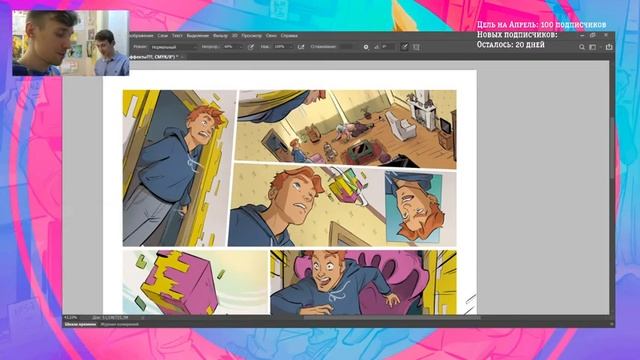Open the Слои menu

[162, 36]
